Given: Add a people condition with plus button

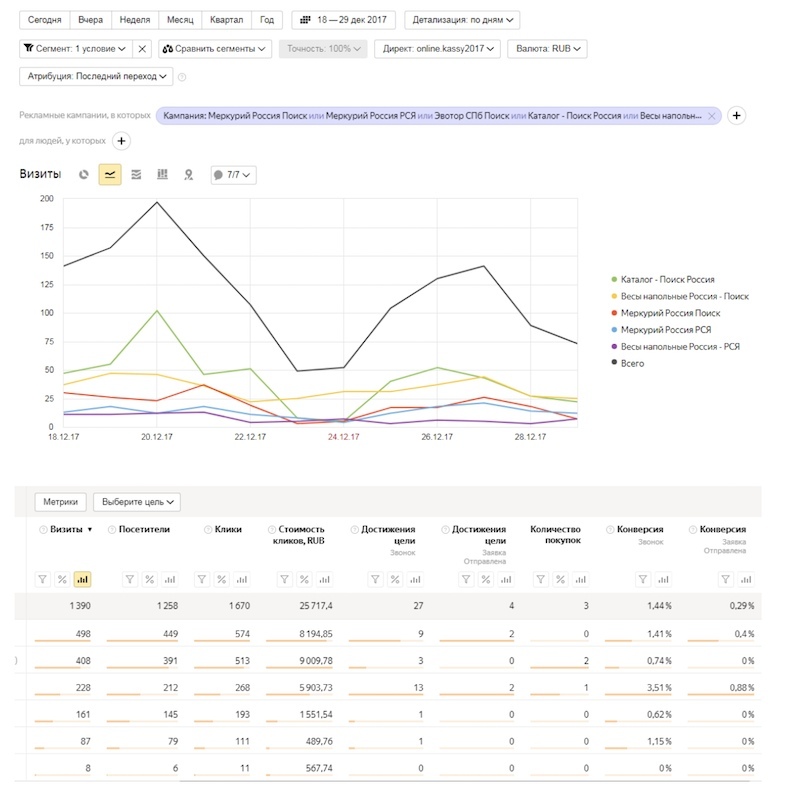Looking at the screenshot, I should [121, 141].
